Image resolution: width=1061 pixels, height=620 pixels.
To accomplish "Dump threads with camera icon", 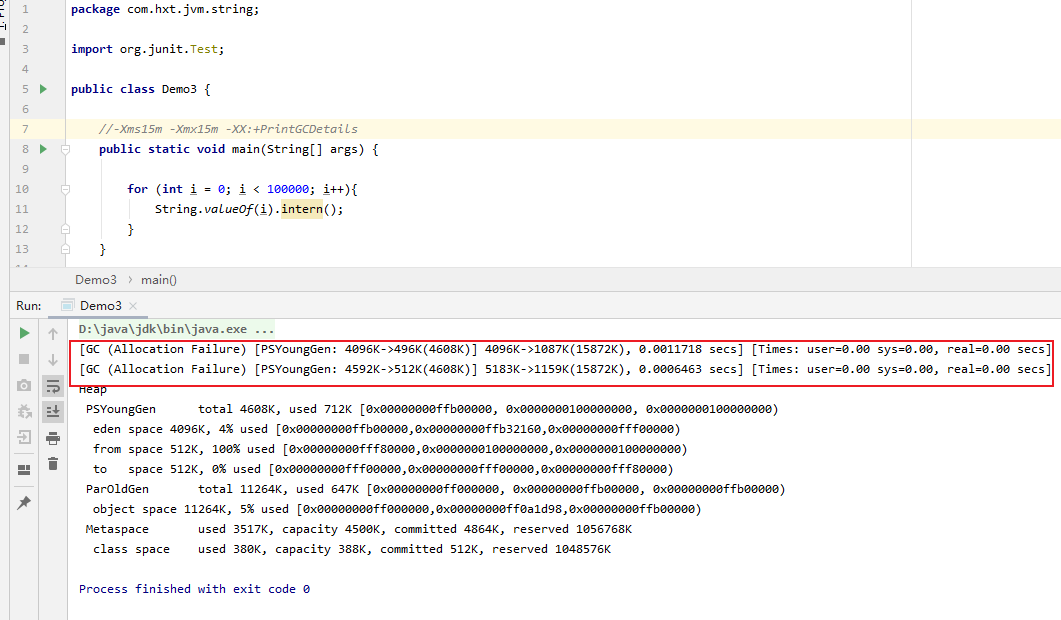I will click(x=24, y=385).
